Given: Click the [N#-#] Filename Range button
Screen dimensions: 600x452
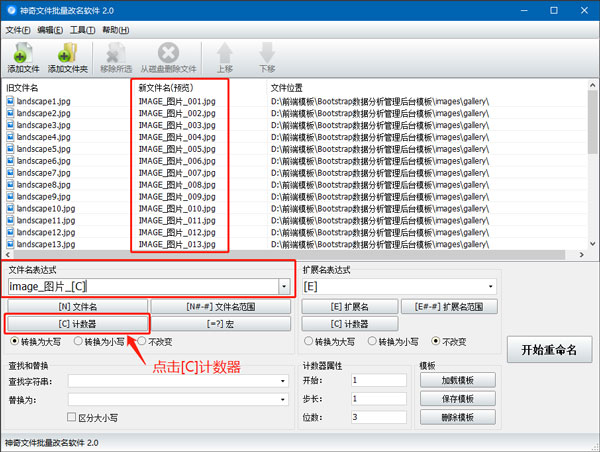Looking at the screenshot, I should pyautogui.click(x=221, y=307).
